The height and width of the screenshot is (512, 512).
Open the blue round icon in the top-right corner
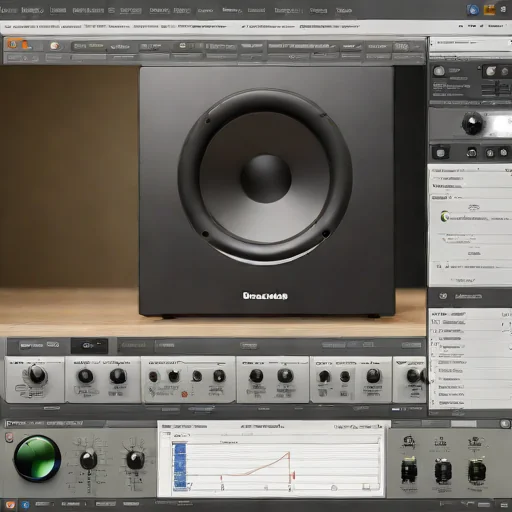click(x=473, y=10)
